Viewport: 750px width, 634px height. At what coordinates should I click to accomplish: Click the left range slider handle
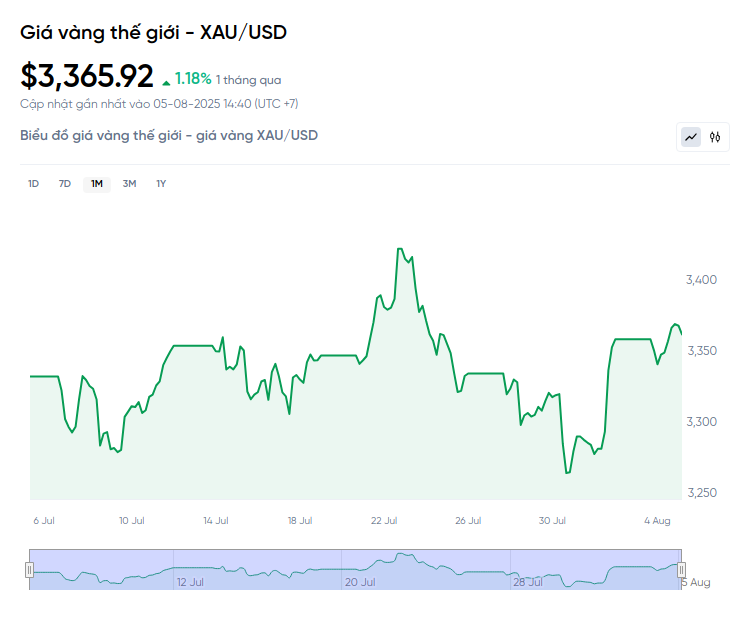tap(30, 569)
